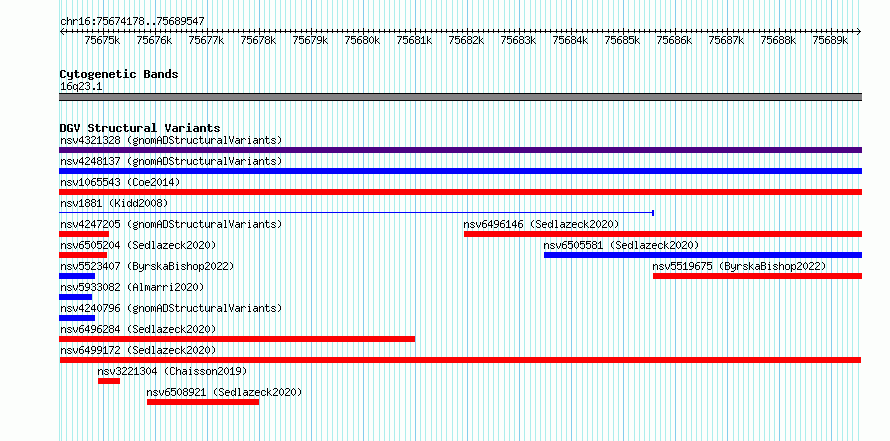The height and width of the screenshot is (441, 890).
Task: Click the red nsv5519675 variant bar
Action: coord(757,276)
